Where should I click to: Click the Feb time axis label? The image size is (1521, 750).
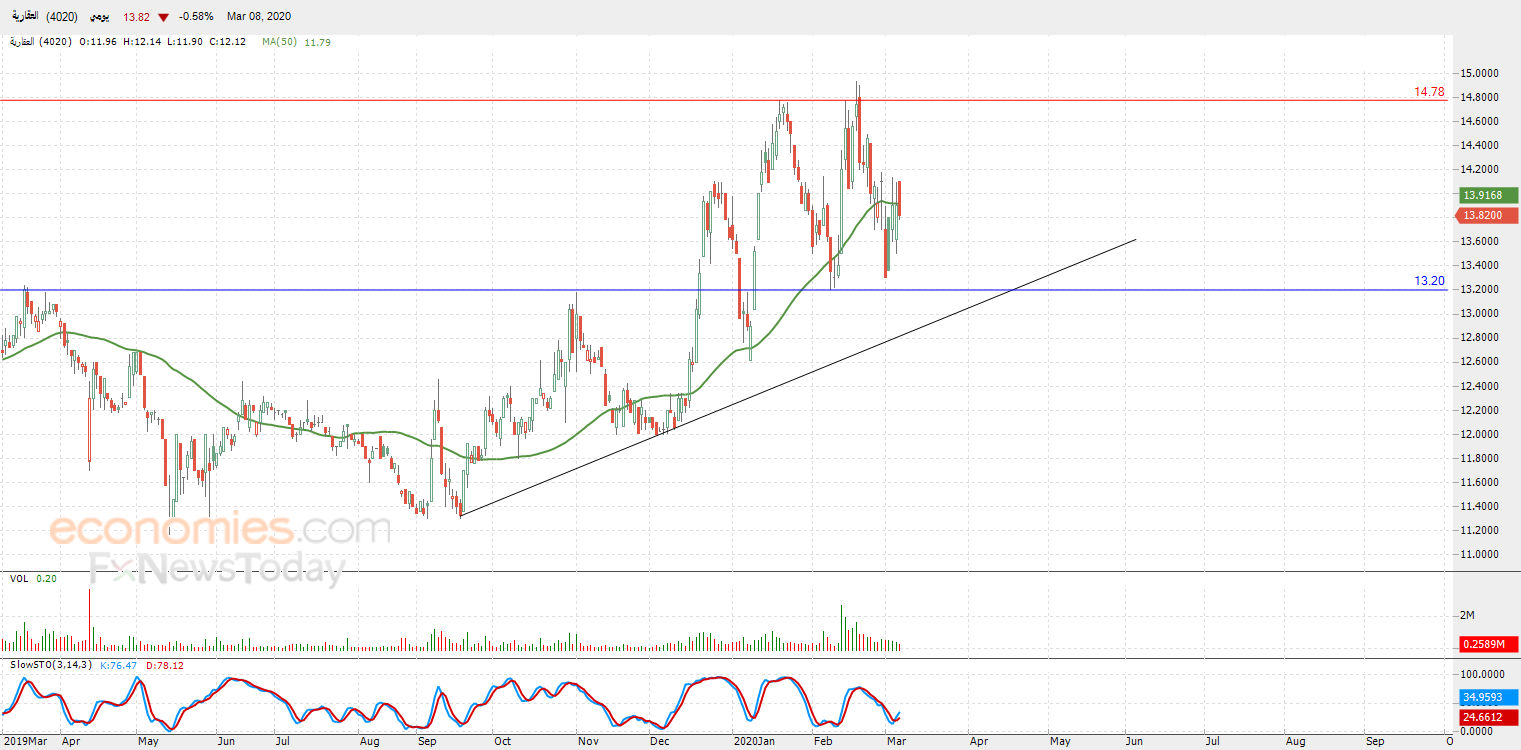tap(823, 741)
